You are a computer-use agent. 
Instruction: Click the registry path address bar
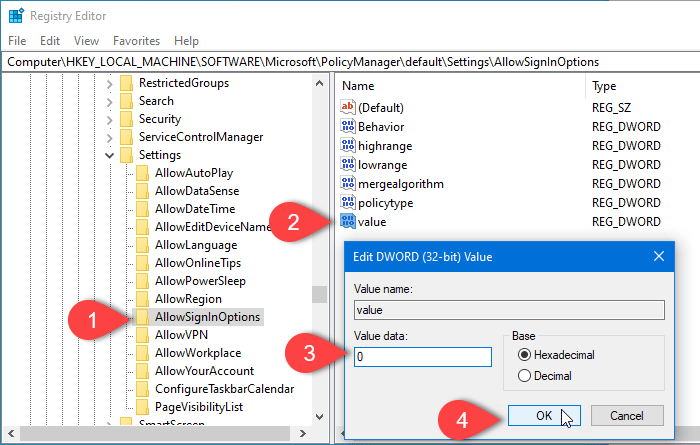[350, 62]
